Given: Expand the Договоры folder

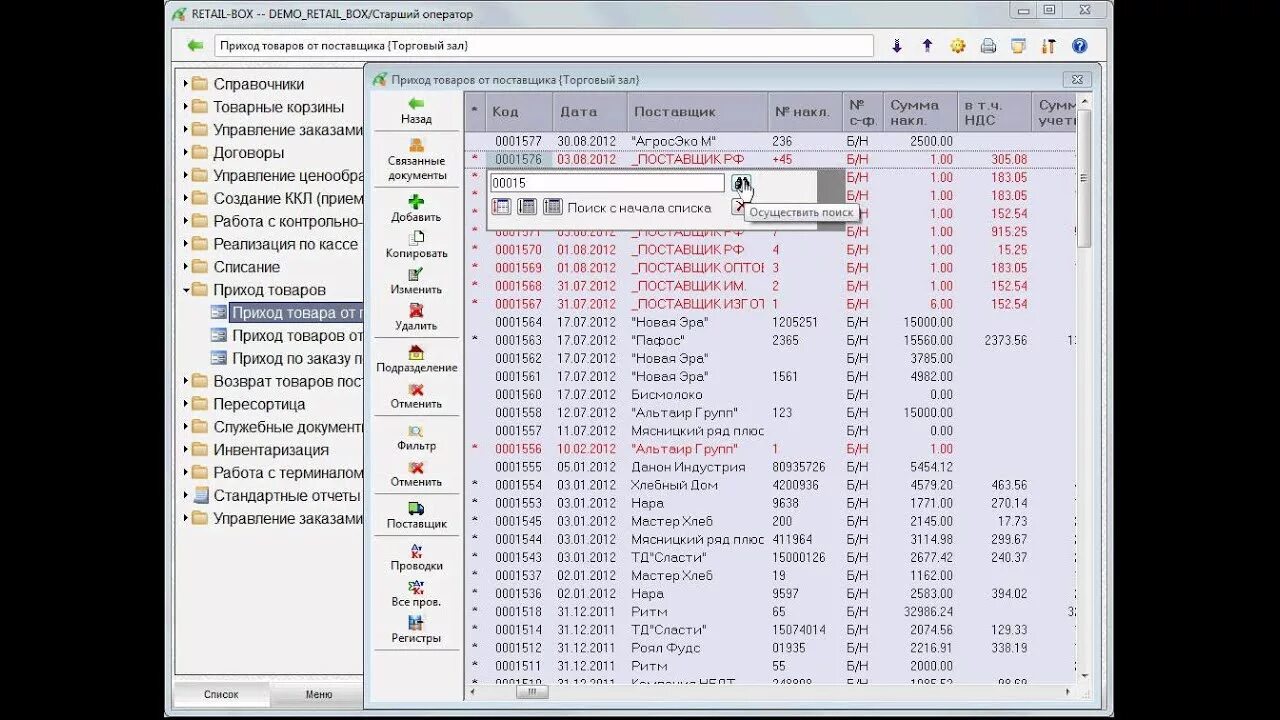Looking at the screenshot, I should coord(186,153).
